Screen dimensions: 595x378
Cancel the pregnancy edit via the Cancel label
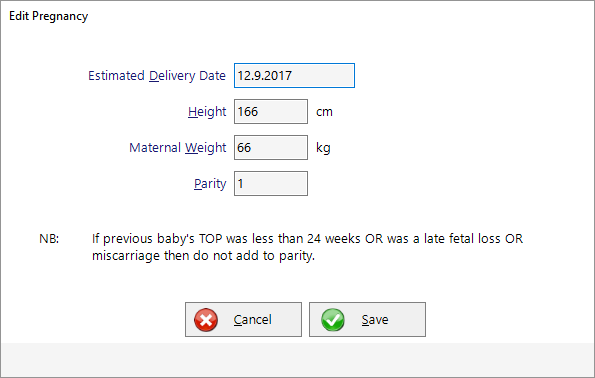coord(252,320)
